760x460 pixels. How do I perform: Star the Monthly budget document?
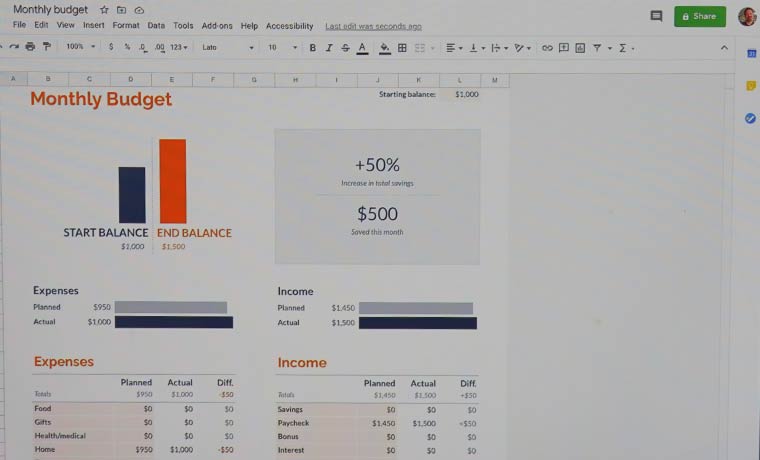(104, 10)
